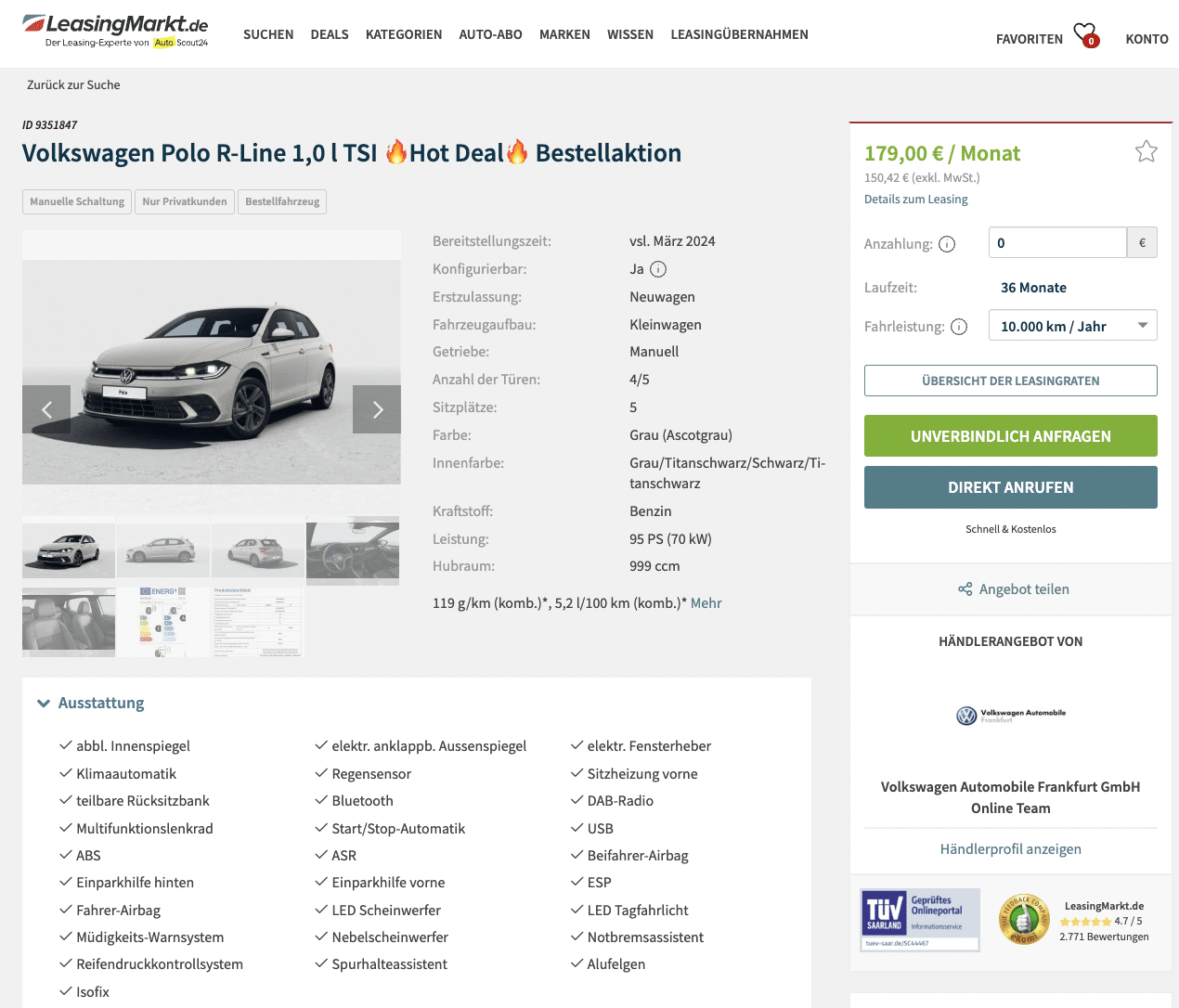Click the share icon beside Angebot teilen

(x=965, y=589)
